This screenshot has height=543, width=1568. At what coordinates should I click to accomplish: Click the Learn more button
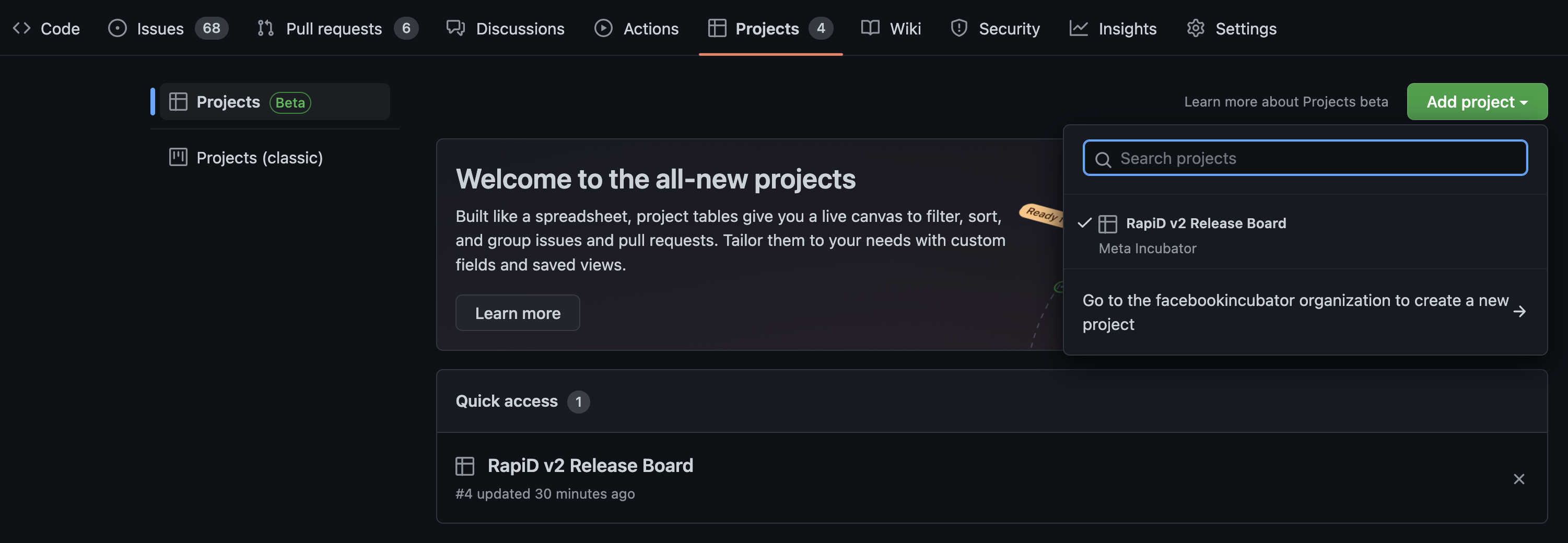(518, 312)
